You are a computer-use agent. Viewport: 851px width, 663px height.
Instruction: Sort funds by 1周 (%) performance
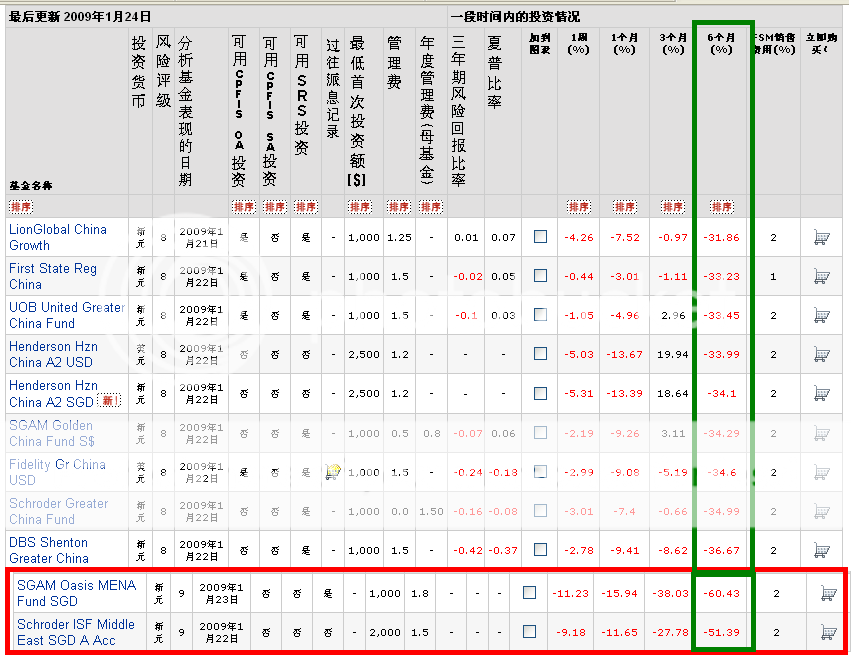(578, 207)
